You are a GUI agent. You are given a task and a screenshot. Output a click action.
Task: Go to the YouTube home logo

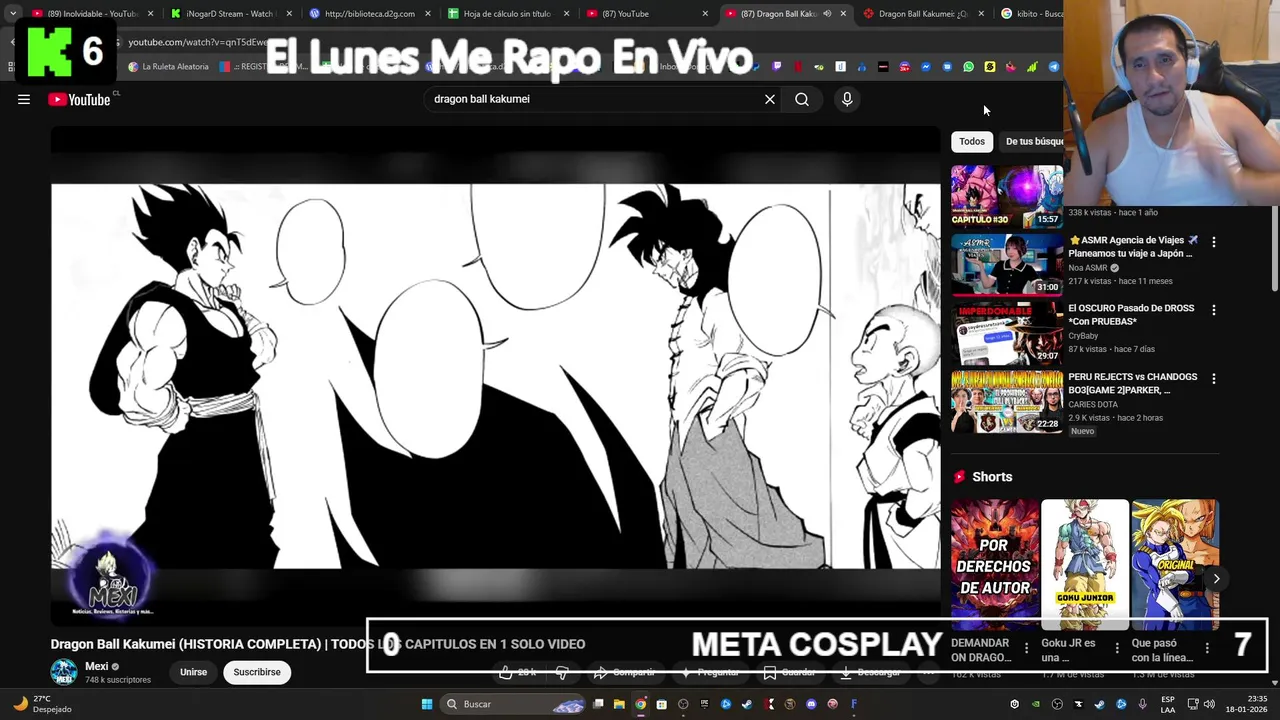point(79,99)
